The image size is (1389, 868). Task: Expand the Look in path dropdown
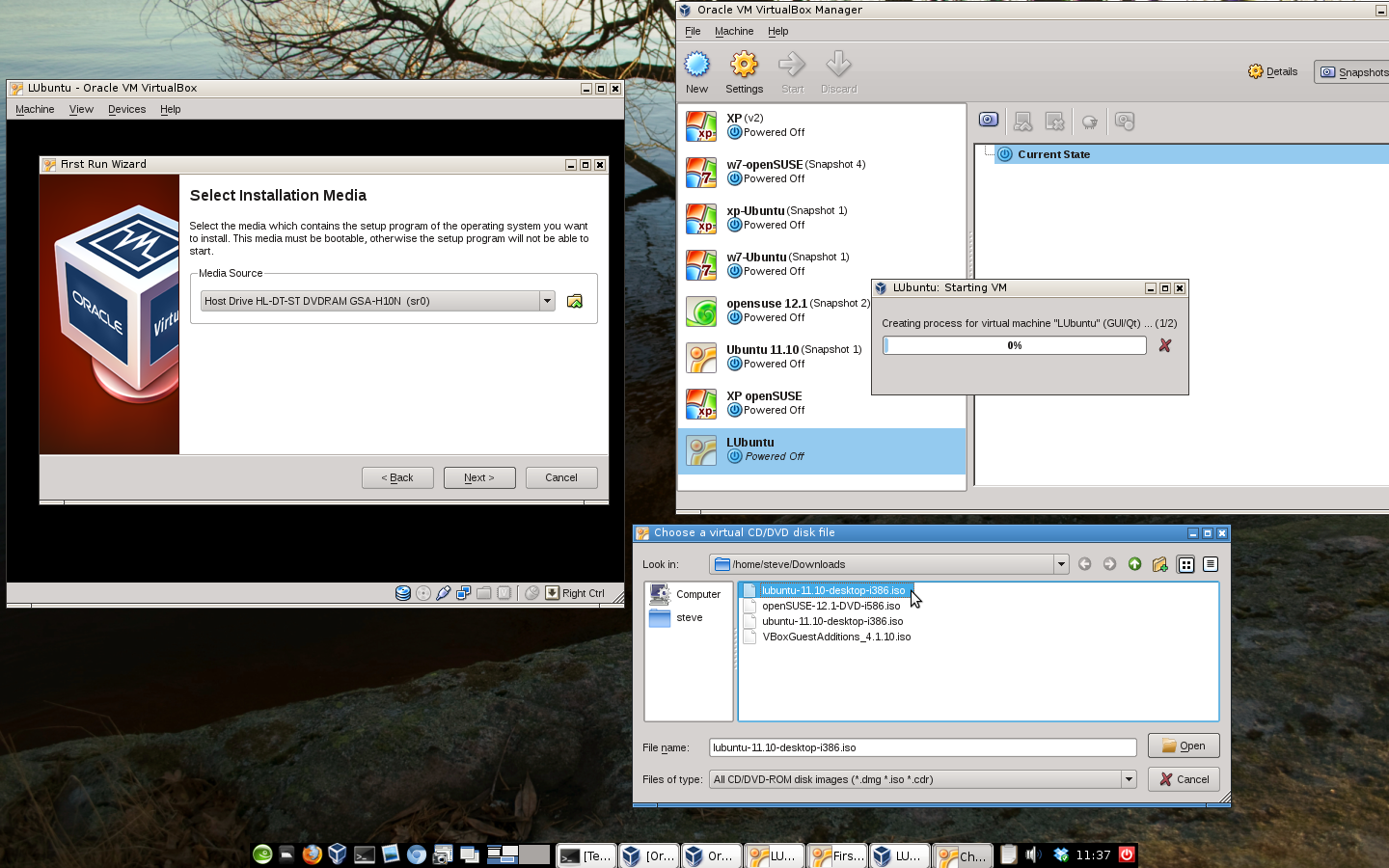[x=1061, y=564]
